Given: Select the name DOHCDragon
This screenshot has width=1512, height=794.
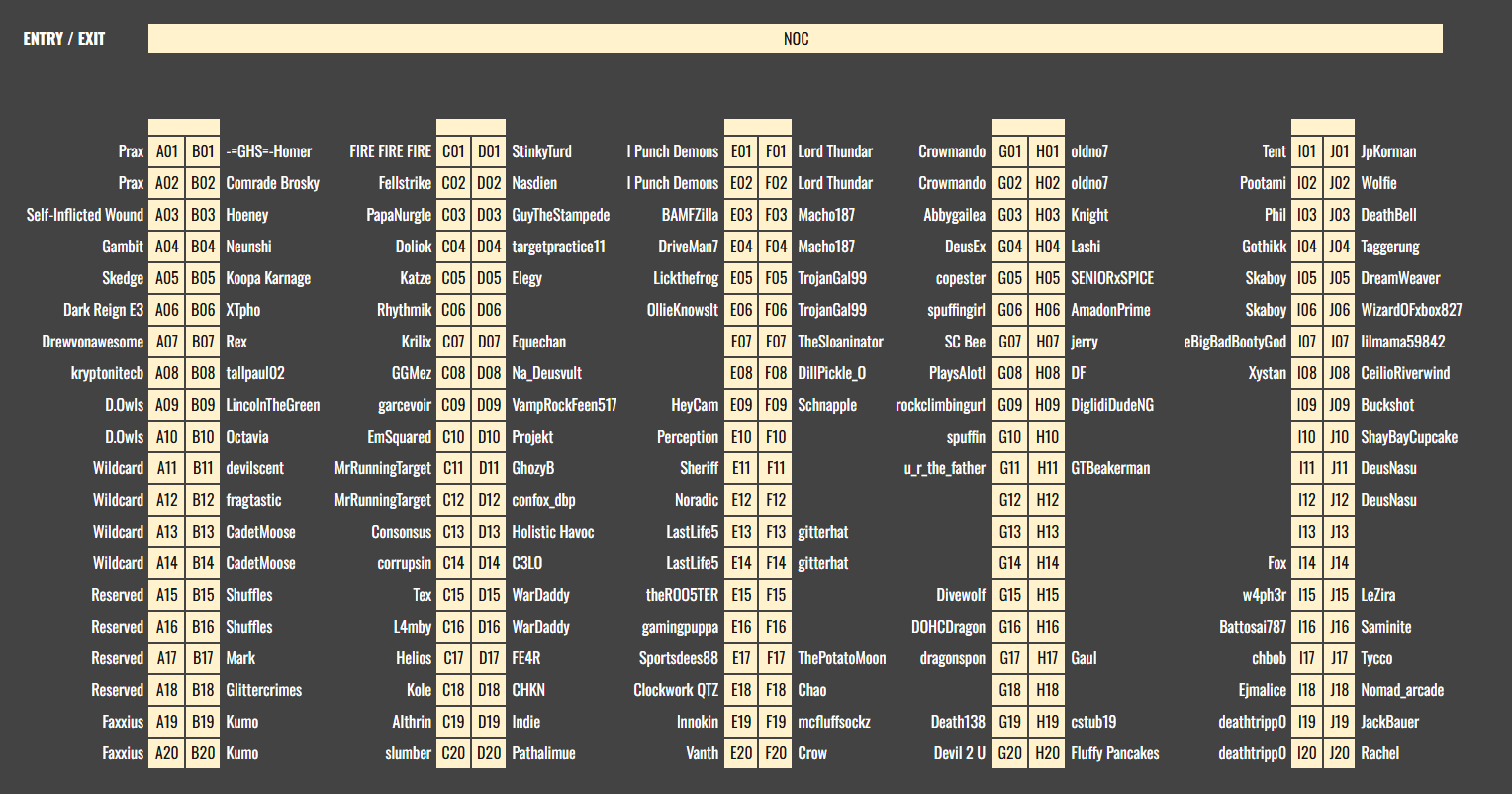Looking at the screenshot, I should 948,627.
